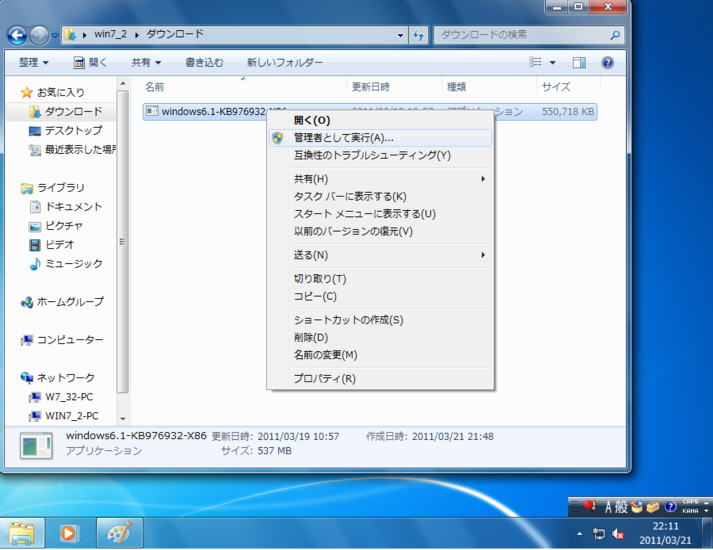713x550 pixels.
Task: Open Help with the question mark icon
Action: [608, 62]
